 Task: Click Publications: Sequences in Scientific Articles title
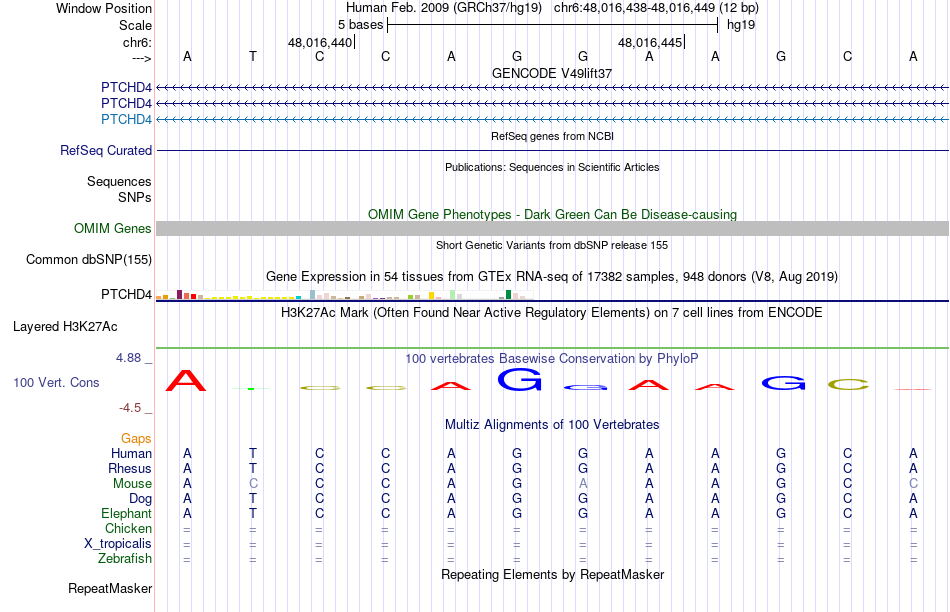552,167
